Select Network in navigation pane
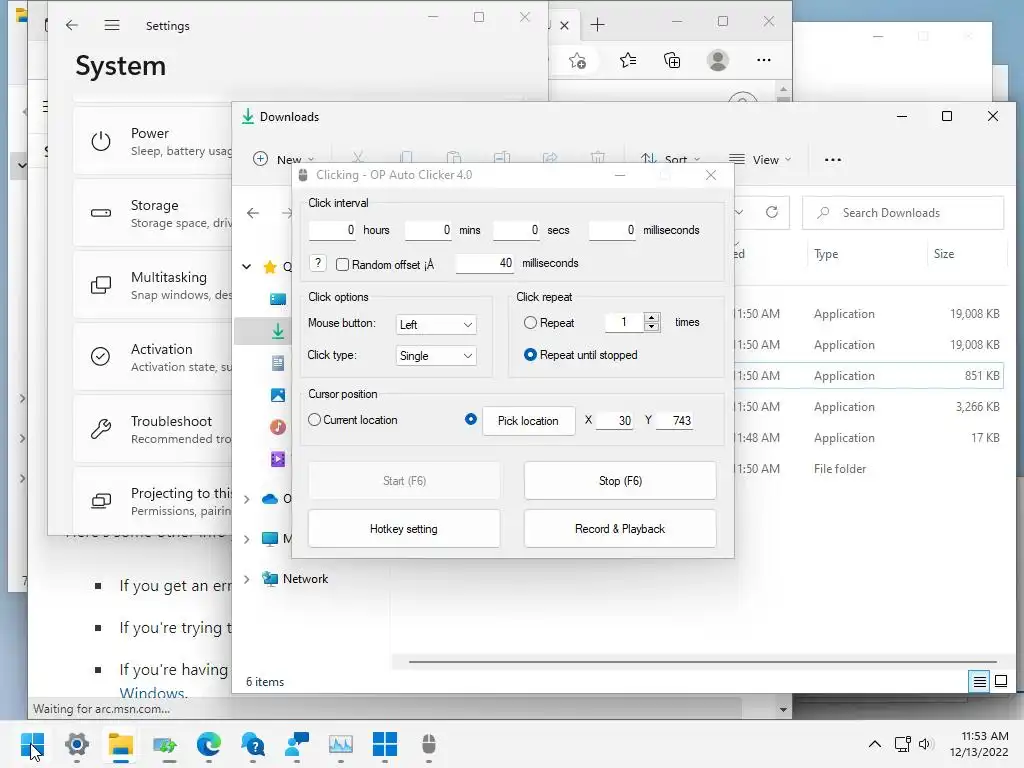1024x768 pixels. pos(305,579)
